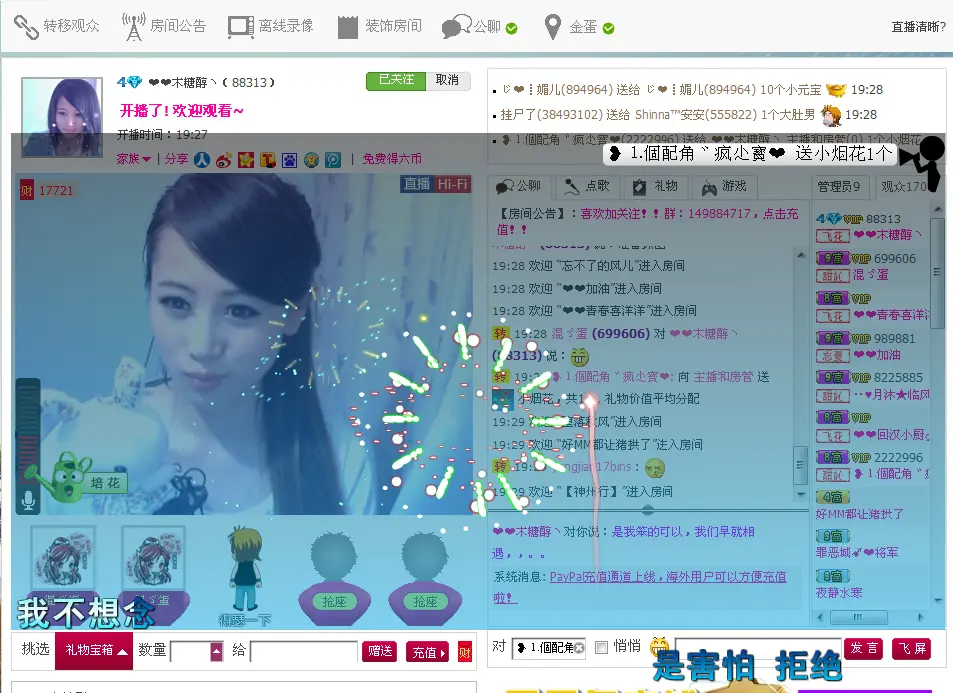Click user list horizontal scrollbar right arrow

(x=921, y=617)
